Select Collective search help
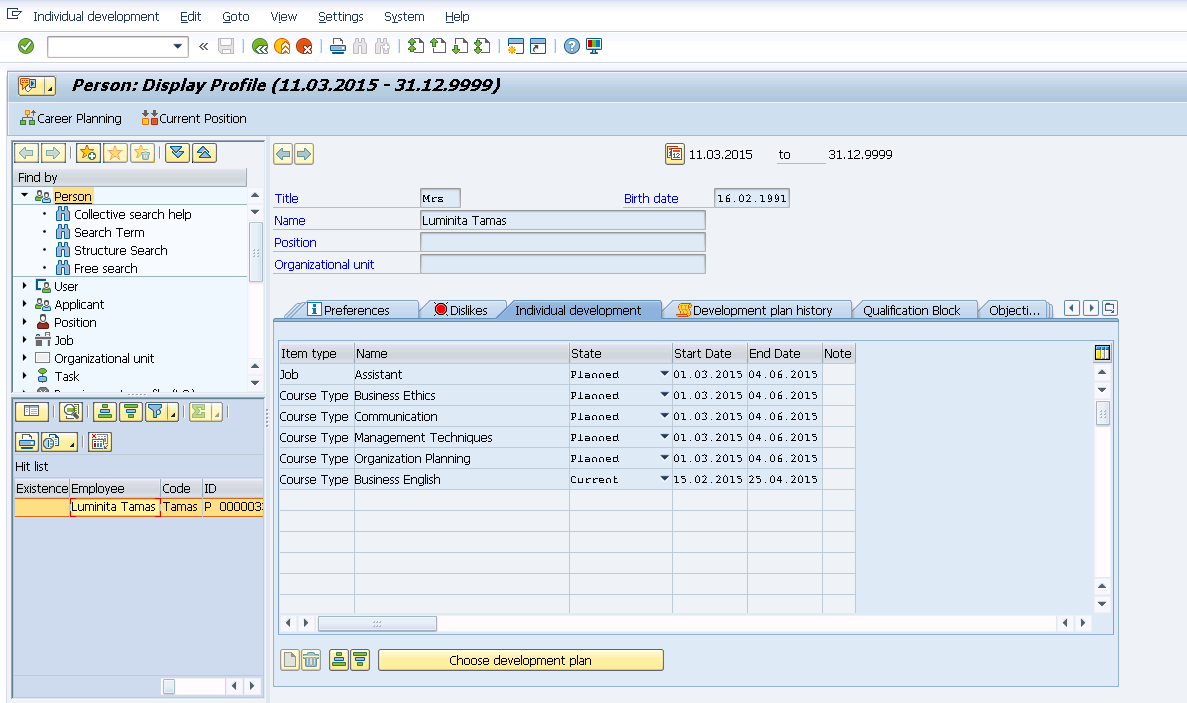 (x=132, y=214)
